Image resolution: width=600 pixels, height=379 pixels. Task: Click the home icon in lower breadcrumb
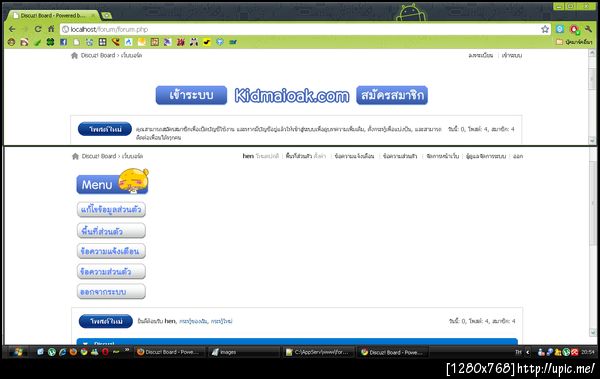click(75, 156)
